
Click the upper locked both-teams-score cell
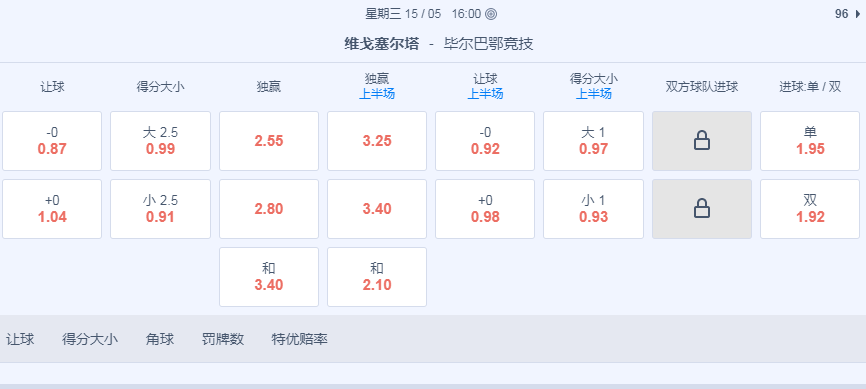[x=701, y=141]
